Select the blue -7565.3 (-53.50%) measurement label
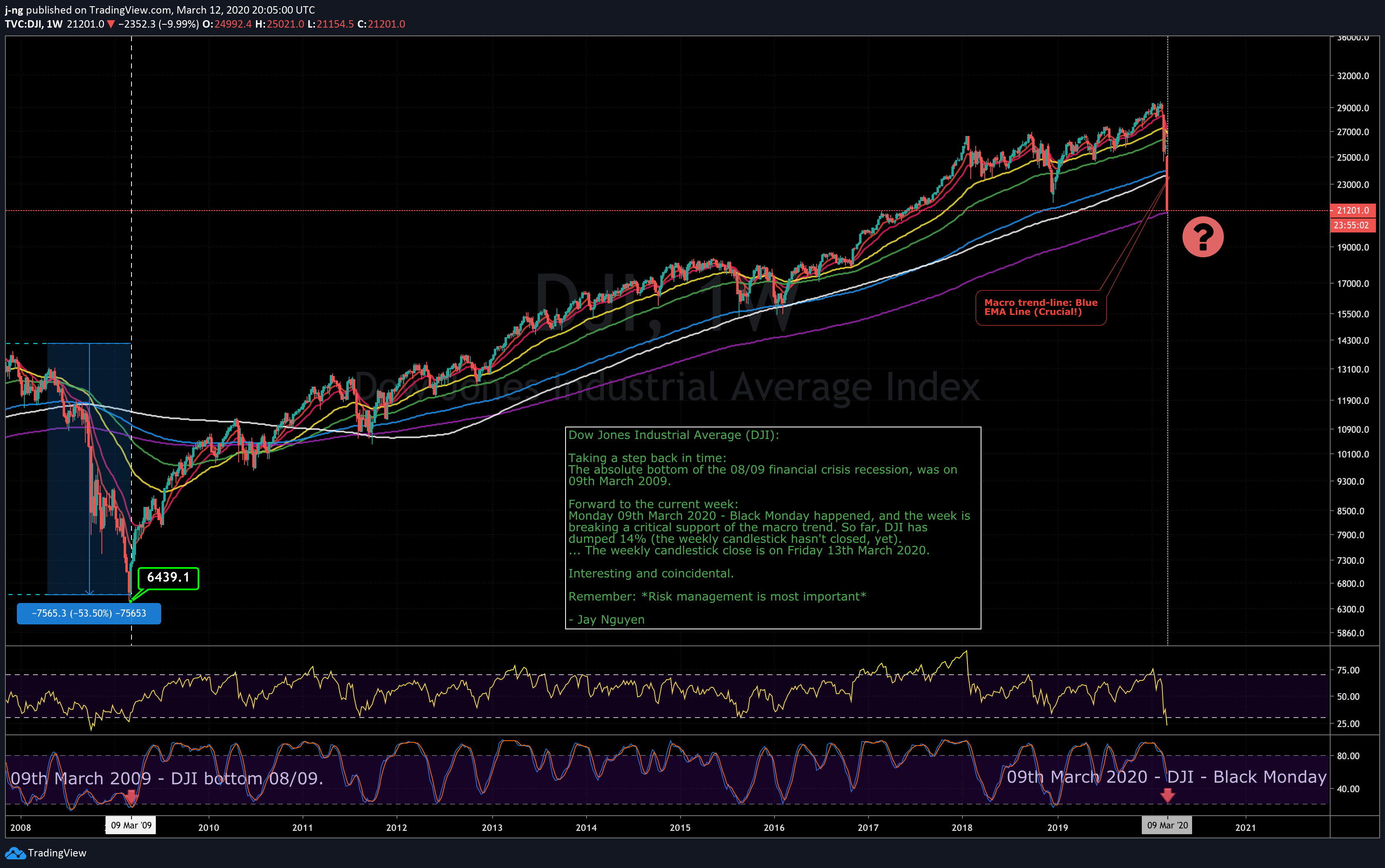Image resolution: width=1385 pixels, height=868 pixels. (89, 613)
